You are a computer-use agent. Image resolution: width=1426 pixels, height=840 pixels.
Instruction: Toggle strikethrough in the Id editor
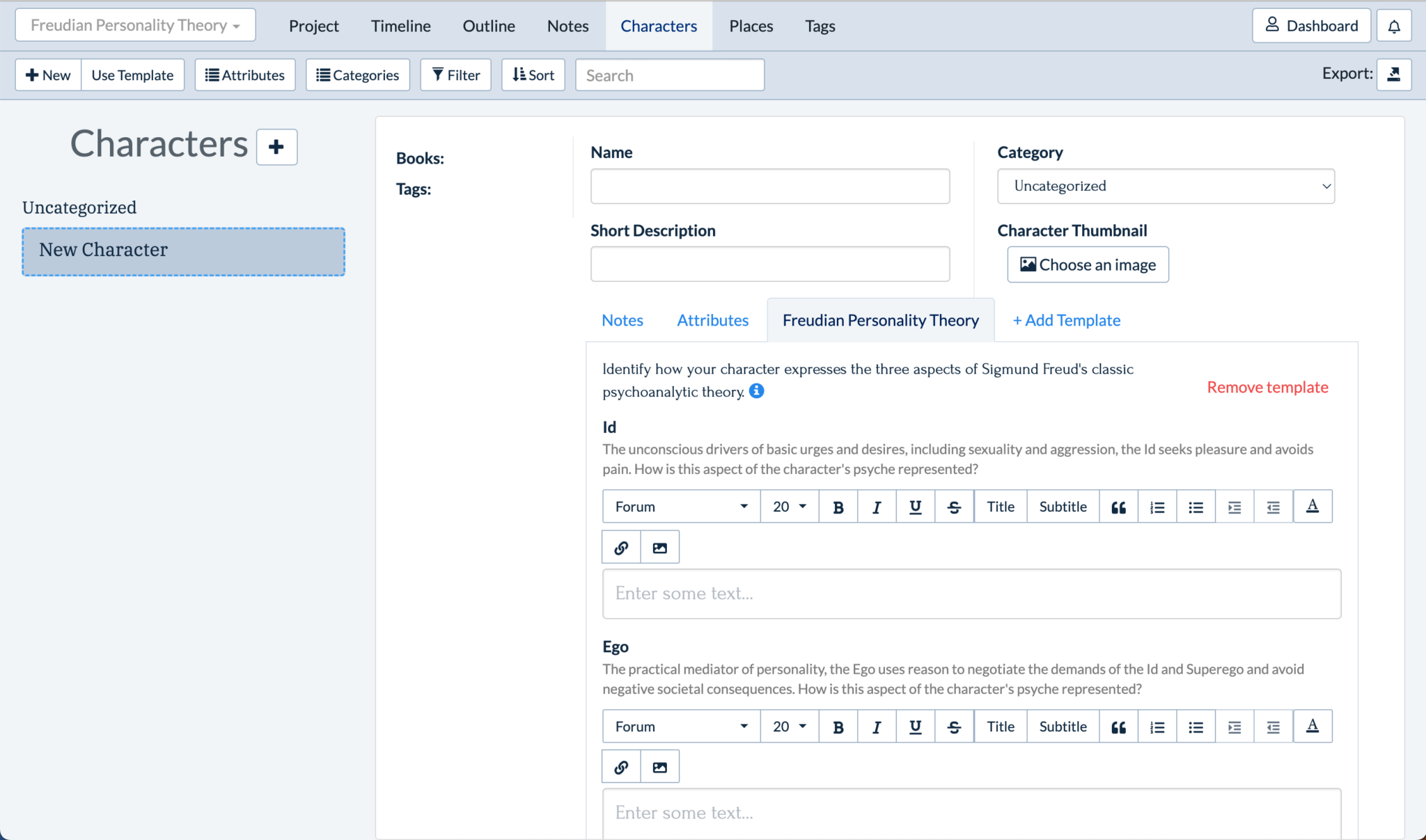pyautogui.click(x=954, y=507)
